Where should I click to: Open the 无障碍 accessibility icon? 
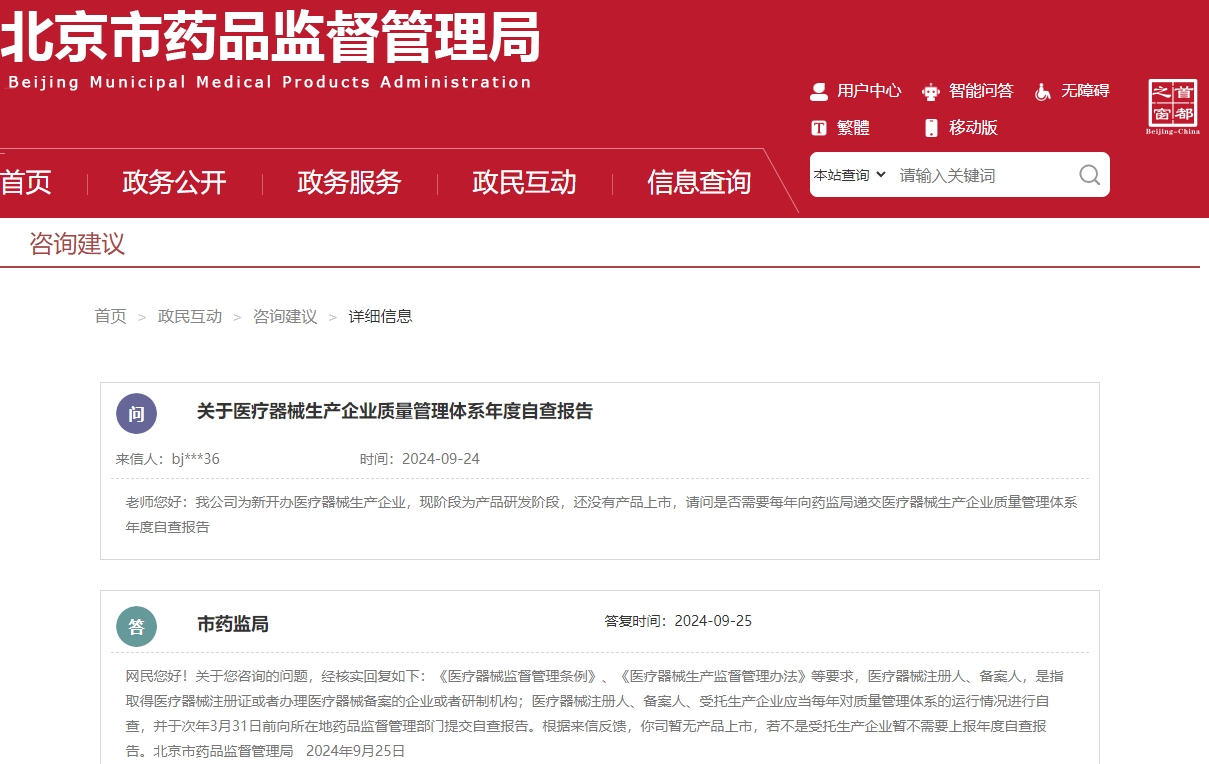1043,91
